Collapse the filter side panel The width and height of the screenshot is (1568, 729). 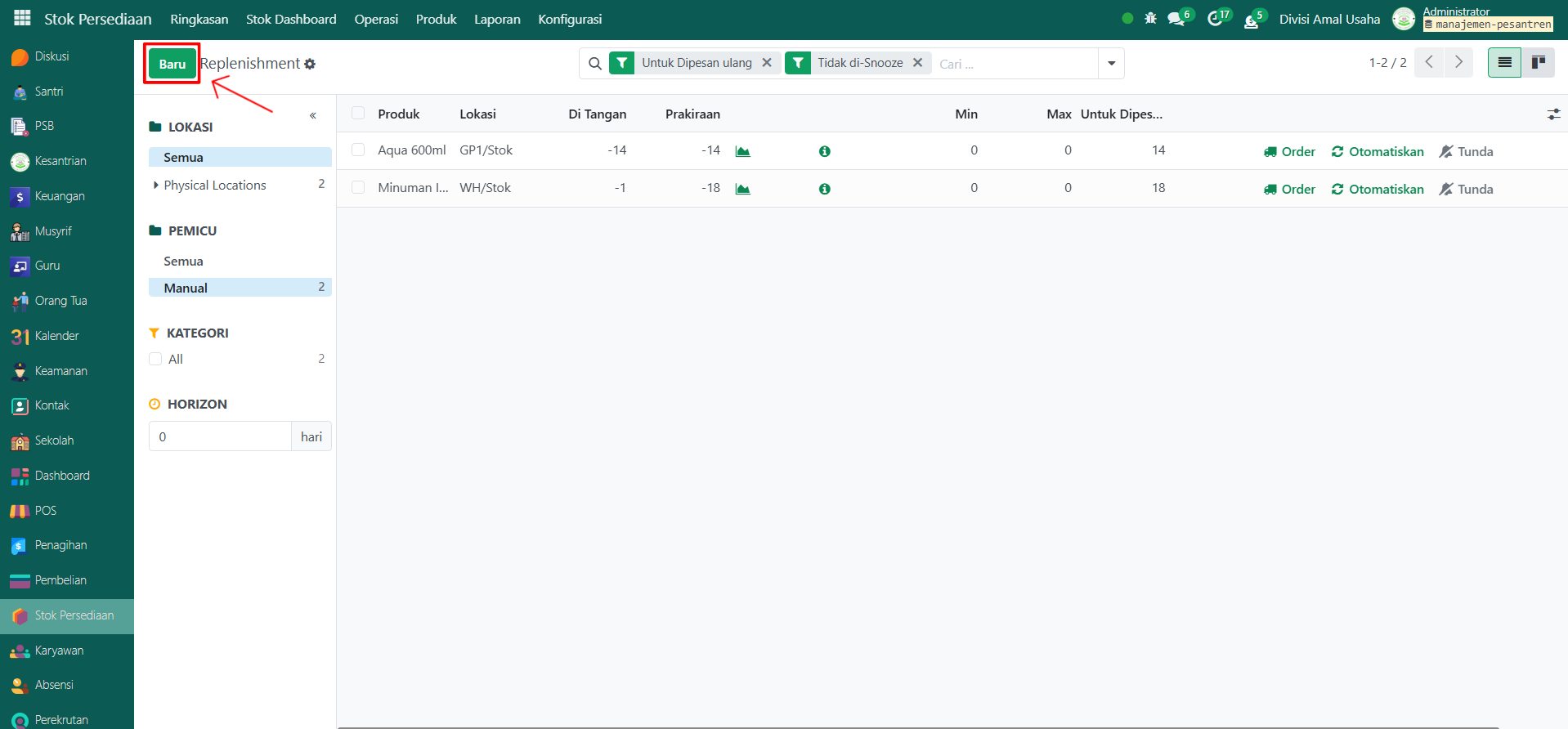313,116
